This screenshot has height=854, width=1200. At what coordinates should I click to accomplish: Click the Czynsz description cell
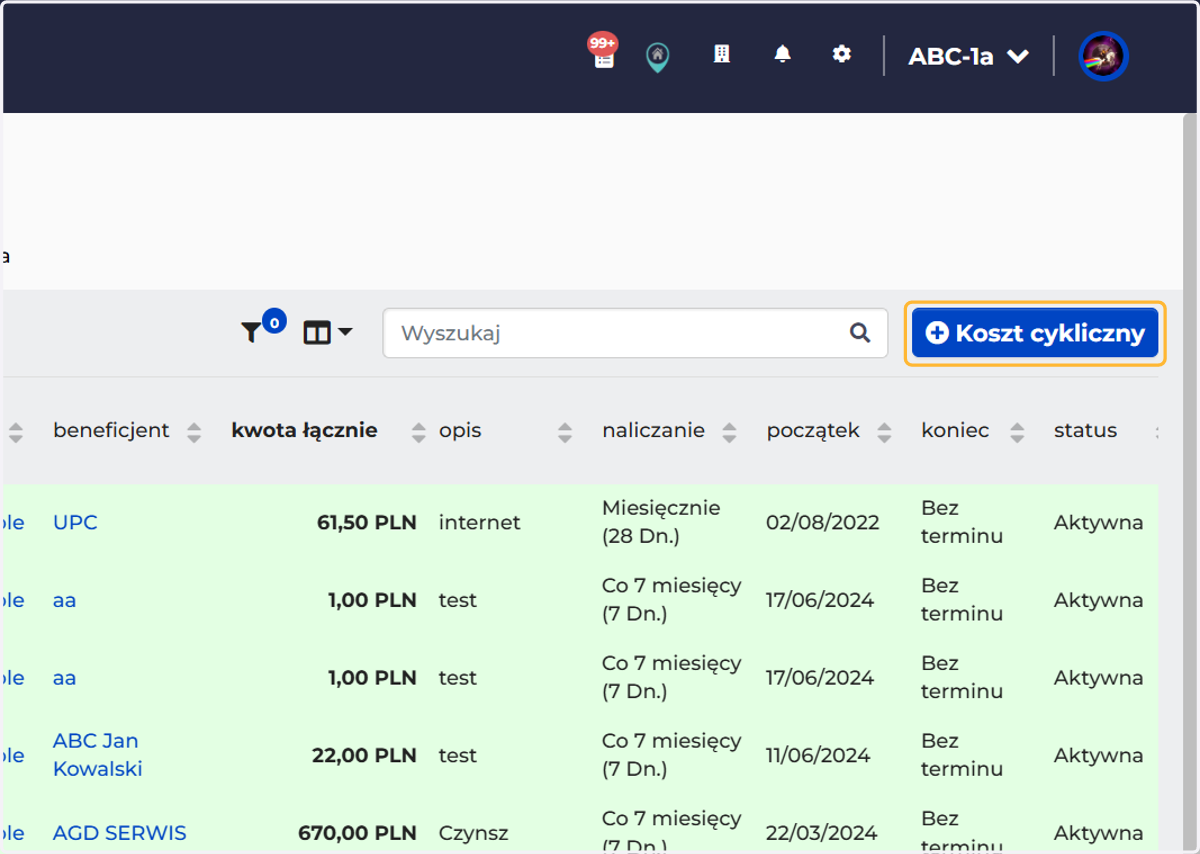(x=473, y=833)
